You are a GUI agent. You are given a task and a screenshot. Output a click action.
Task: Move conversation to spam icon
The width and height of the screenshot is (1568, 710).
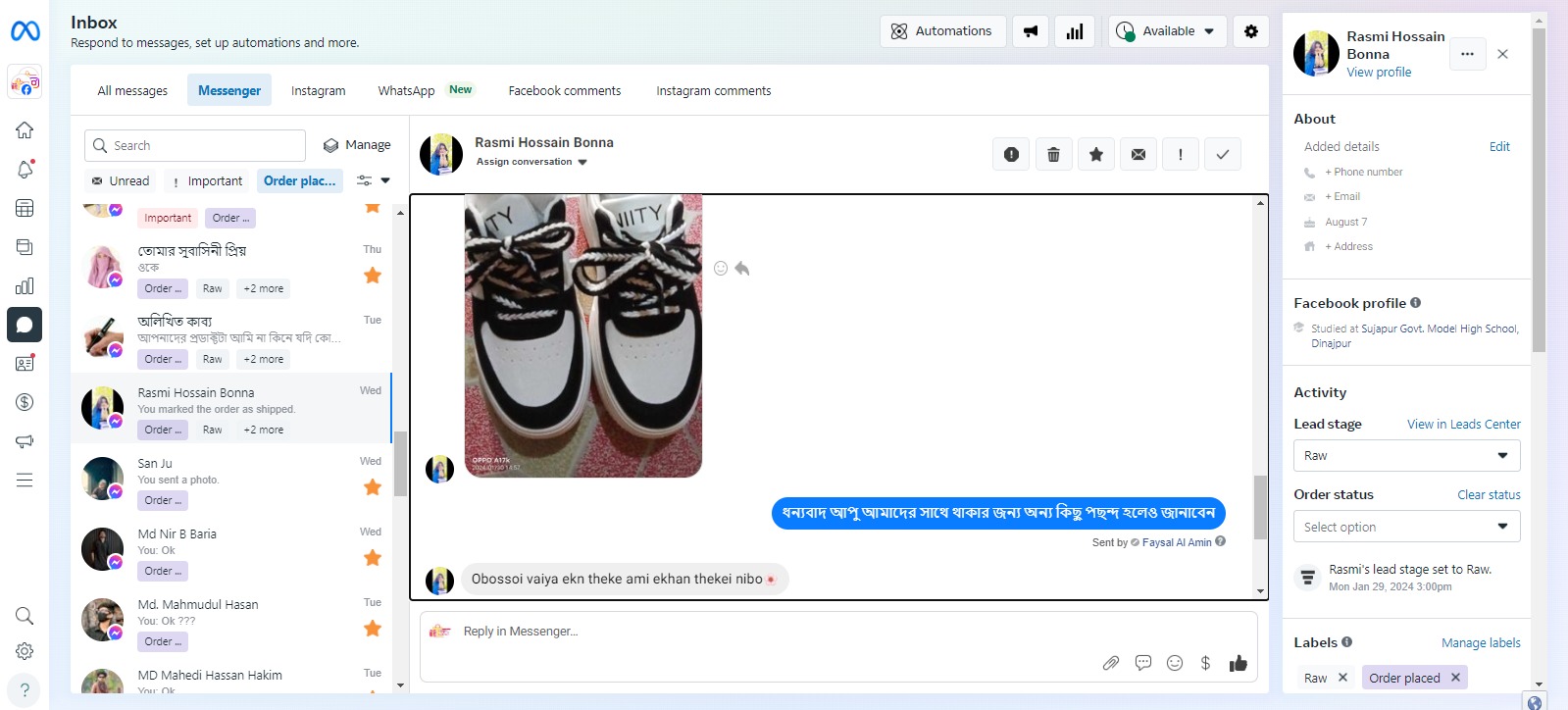click(1011, 154)
